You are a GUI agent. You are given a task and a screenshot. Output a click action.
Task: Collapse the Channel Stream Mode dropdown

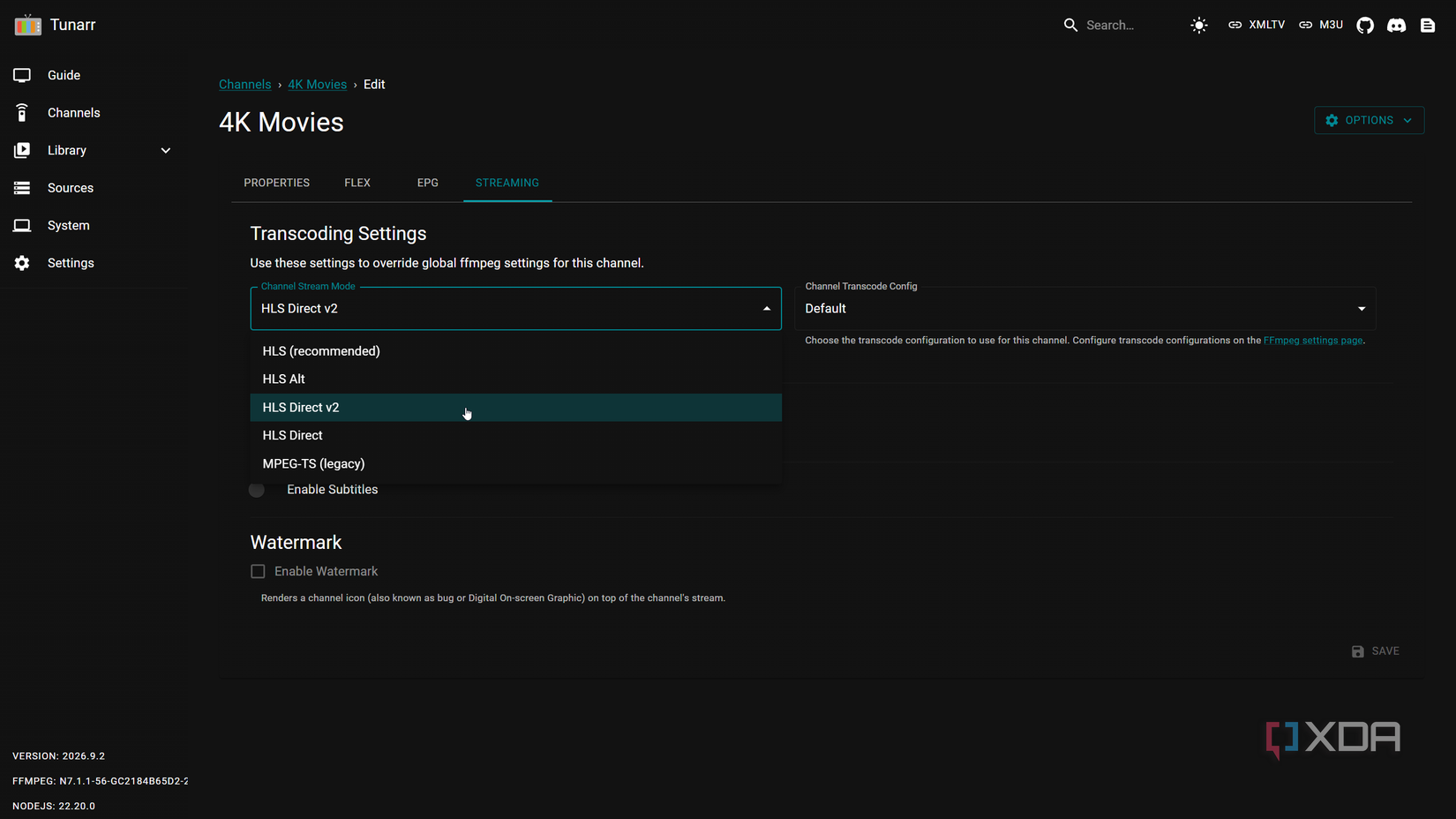click(x=515, y=308)
